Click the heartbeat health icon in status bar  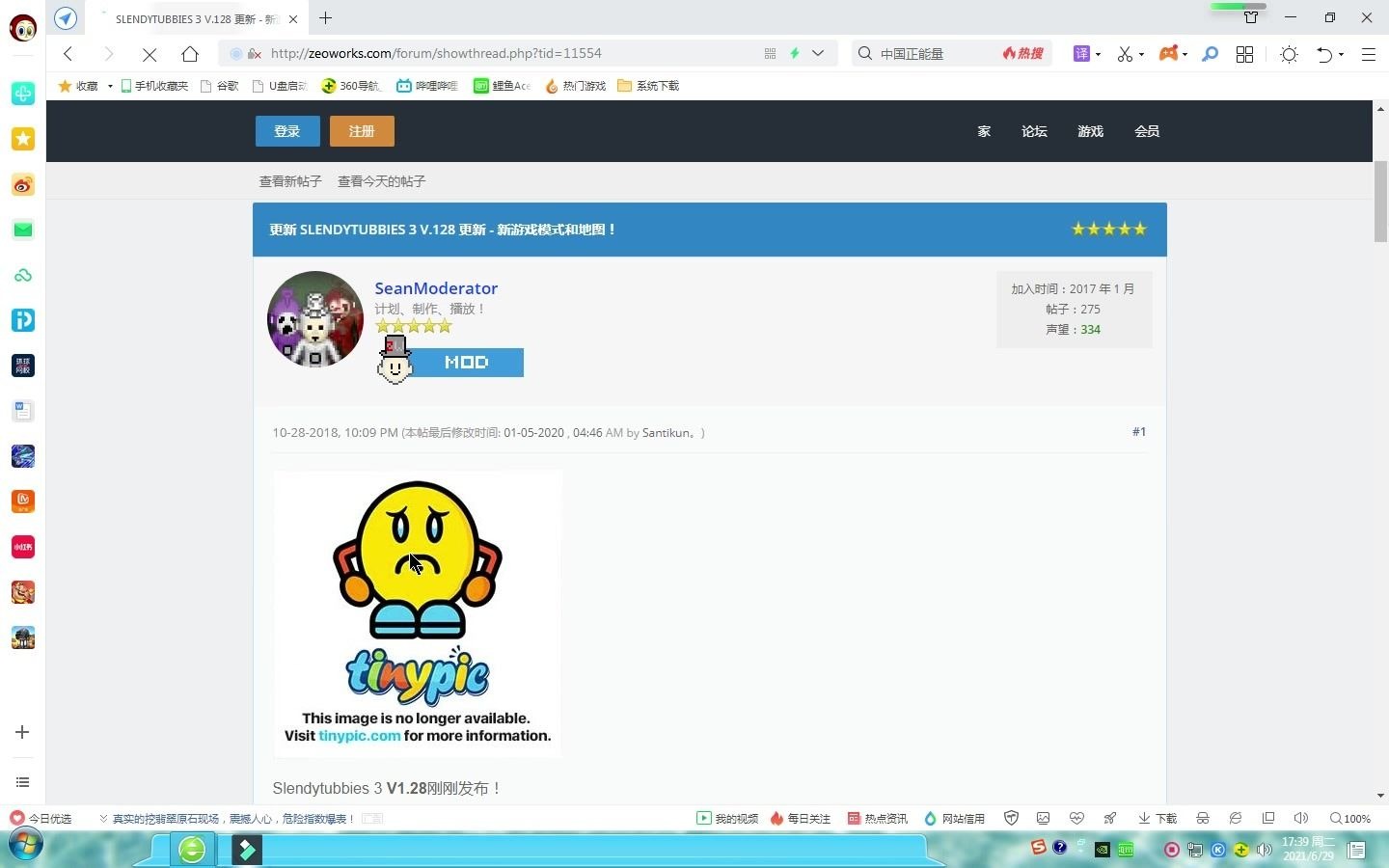click(1076, 818)
